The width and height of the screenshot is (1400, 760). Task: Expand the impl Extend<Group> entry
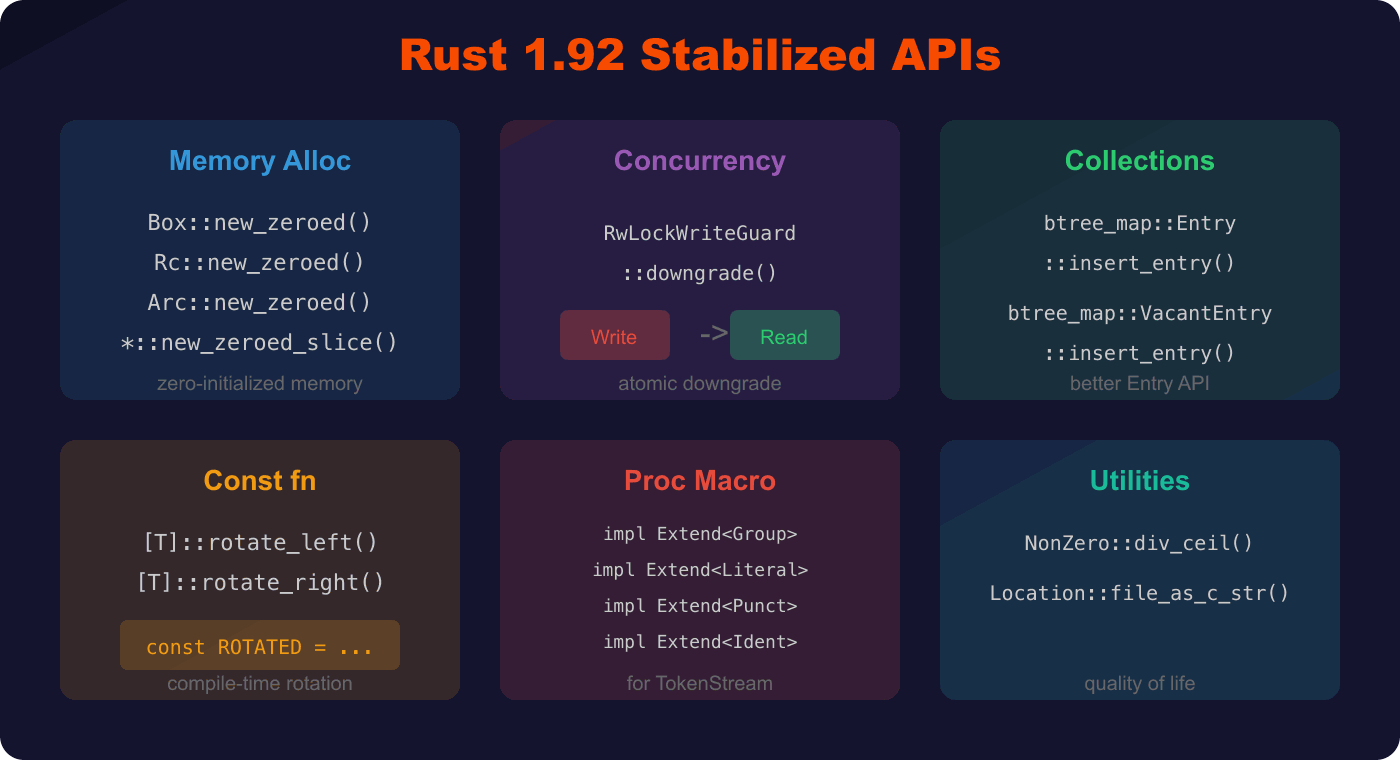click(700, 534)
